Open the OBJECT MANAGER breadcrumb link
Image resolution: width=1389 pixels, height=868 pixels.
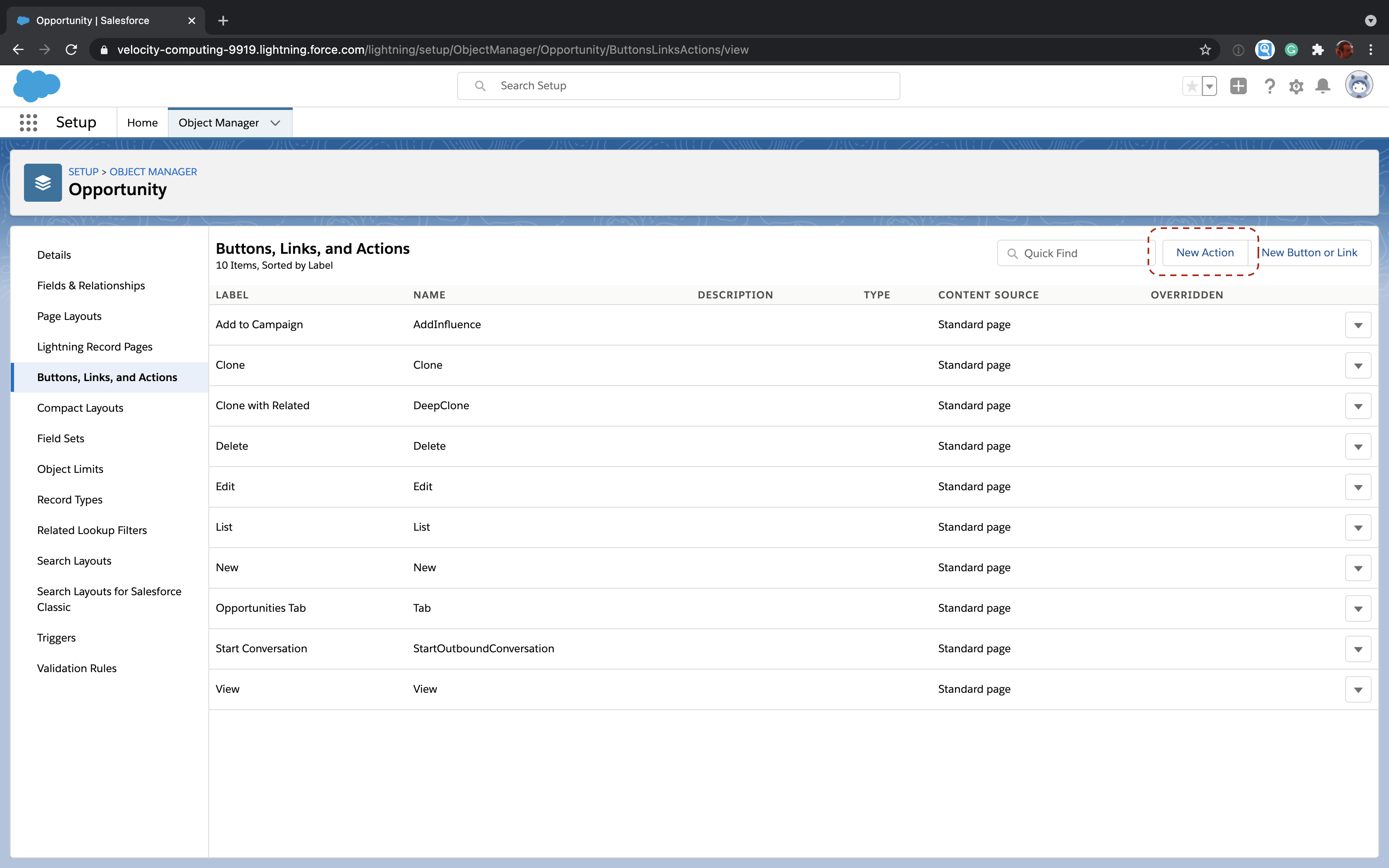point(153,171)
